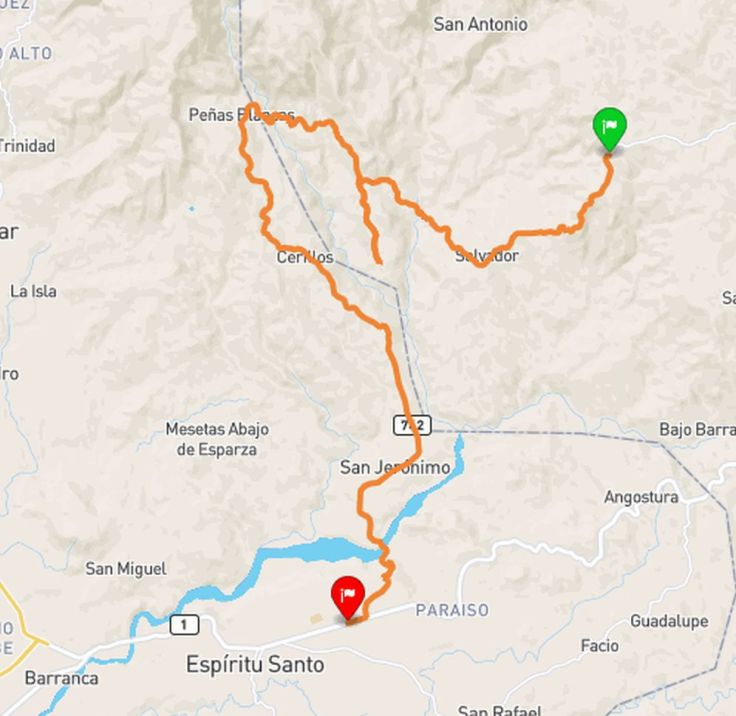Click the San Jerónimo town label
The image size is (736, 716).
pos(395,467)
